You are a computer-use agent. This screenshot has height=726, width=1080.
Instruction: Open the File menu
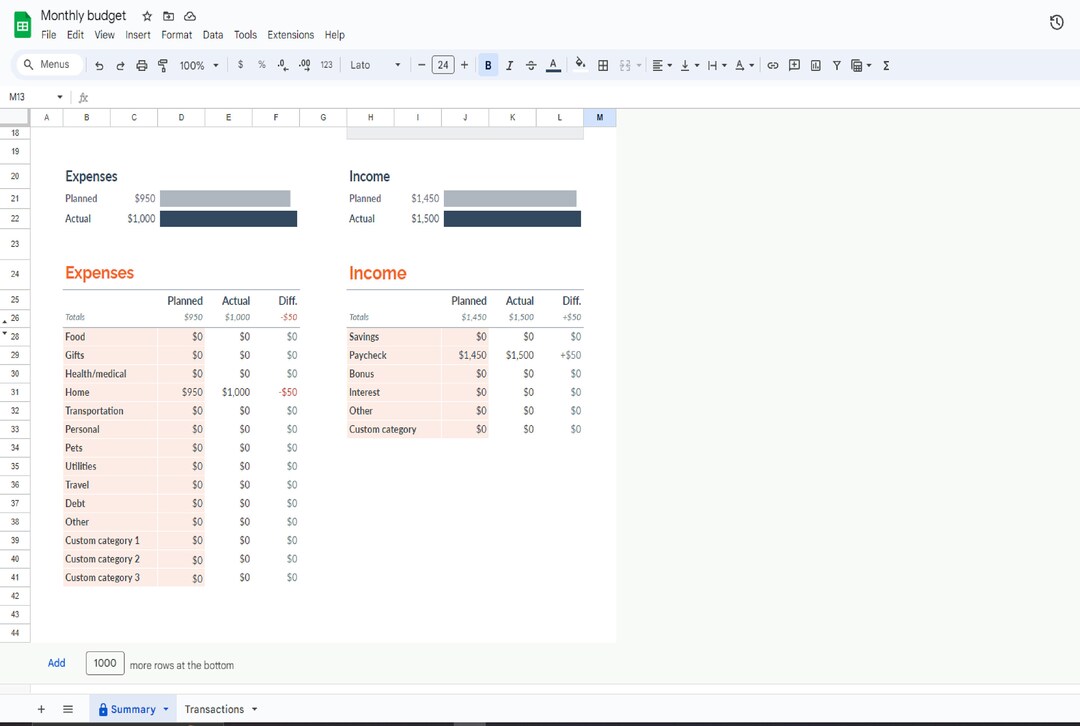(x=48, y=34)
